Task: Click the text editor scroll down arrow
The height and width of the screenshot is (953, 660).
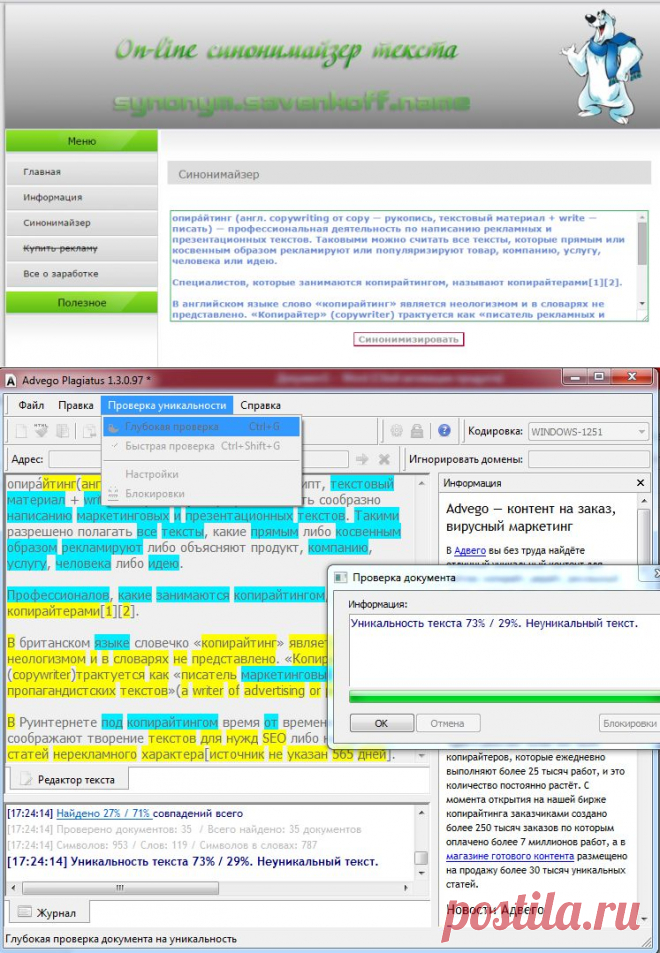Action: (422, 755)
